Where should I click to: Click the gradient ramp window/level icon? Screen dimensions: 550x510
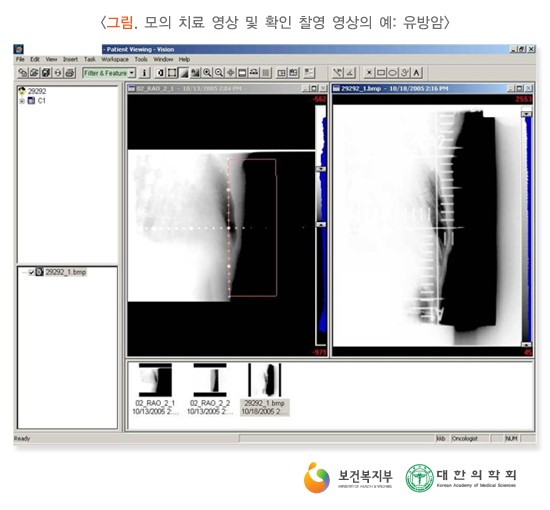point(184,73)
